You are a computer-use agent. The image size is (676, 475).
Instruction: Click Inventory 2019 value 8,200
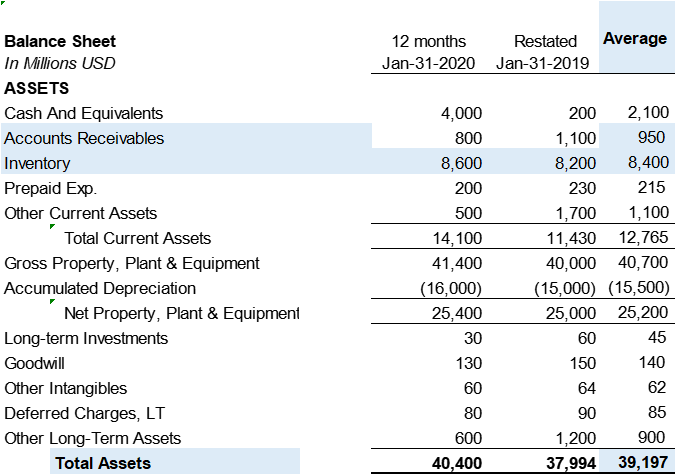575,163
